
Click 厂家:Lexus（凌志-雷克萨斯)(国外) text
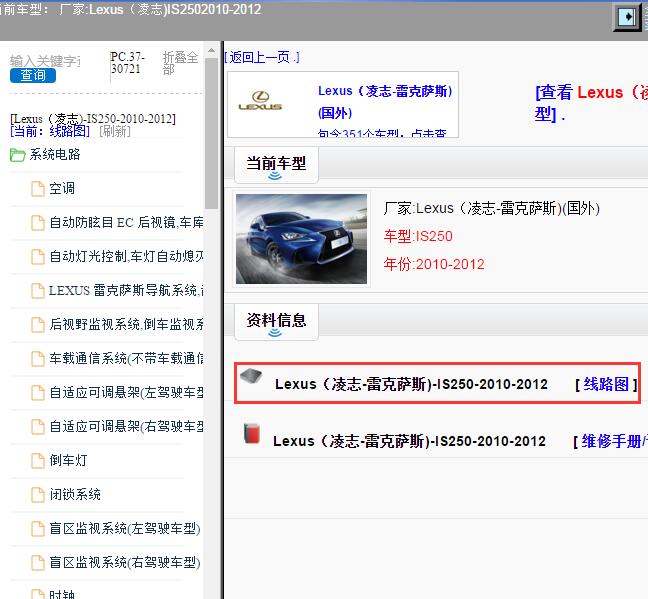pos(491,208)
